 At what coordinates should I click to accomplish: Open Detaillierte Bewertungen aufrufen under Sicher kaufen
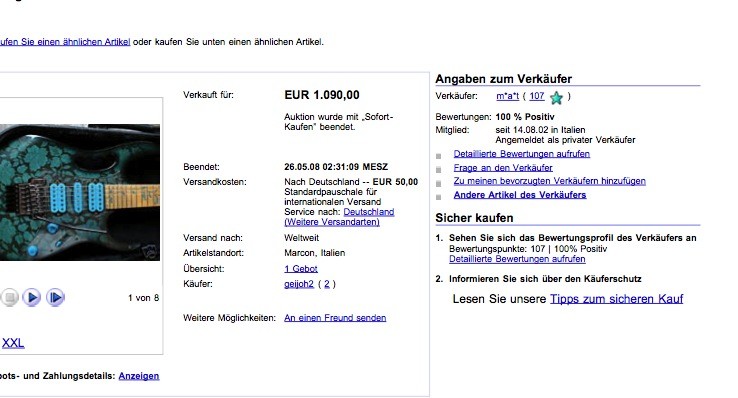(517, 259)
